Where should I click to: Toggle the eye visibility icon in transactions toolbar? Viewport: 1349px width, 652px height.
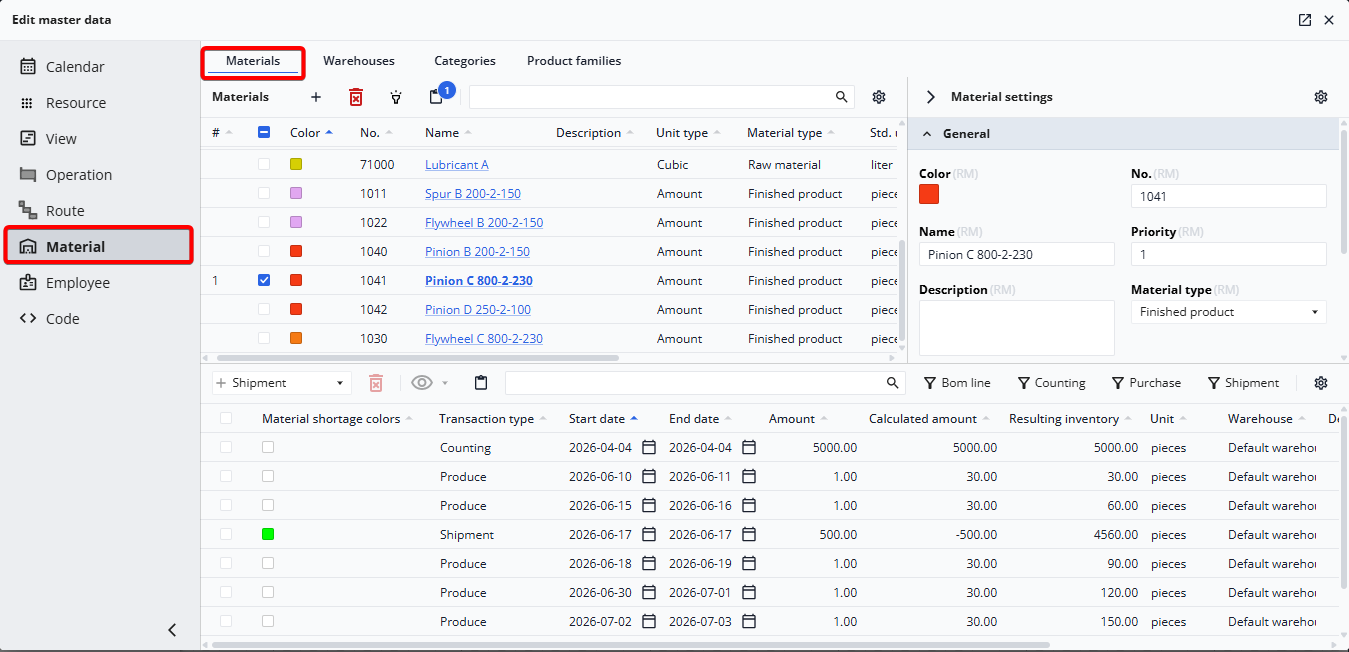click(x=422, y=383)
